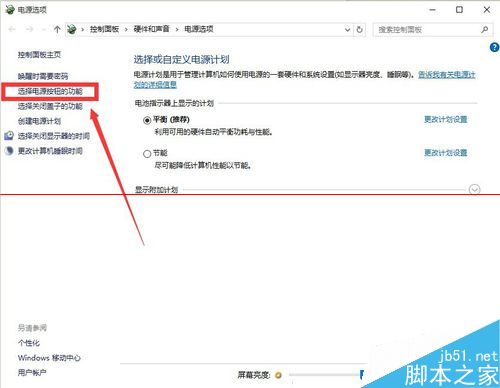Open 创建电源计划 link
This screenshot has height=388, width=500.
(39, 121)
